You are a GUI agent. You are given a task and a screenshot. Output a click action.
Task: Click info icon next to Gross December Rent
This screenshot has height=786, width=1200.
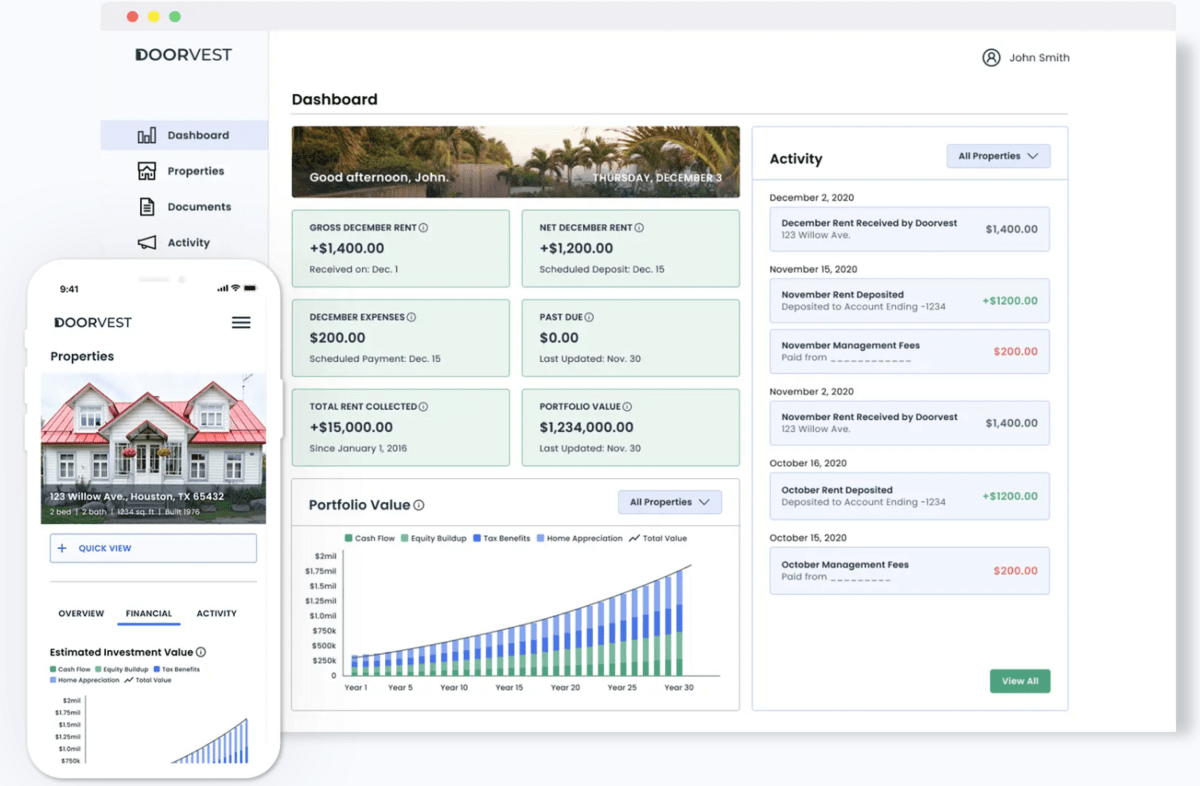[423, 228]
